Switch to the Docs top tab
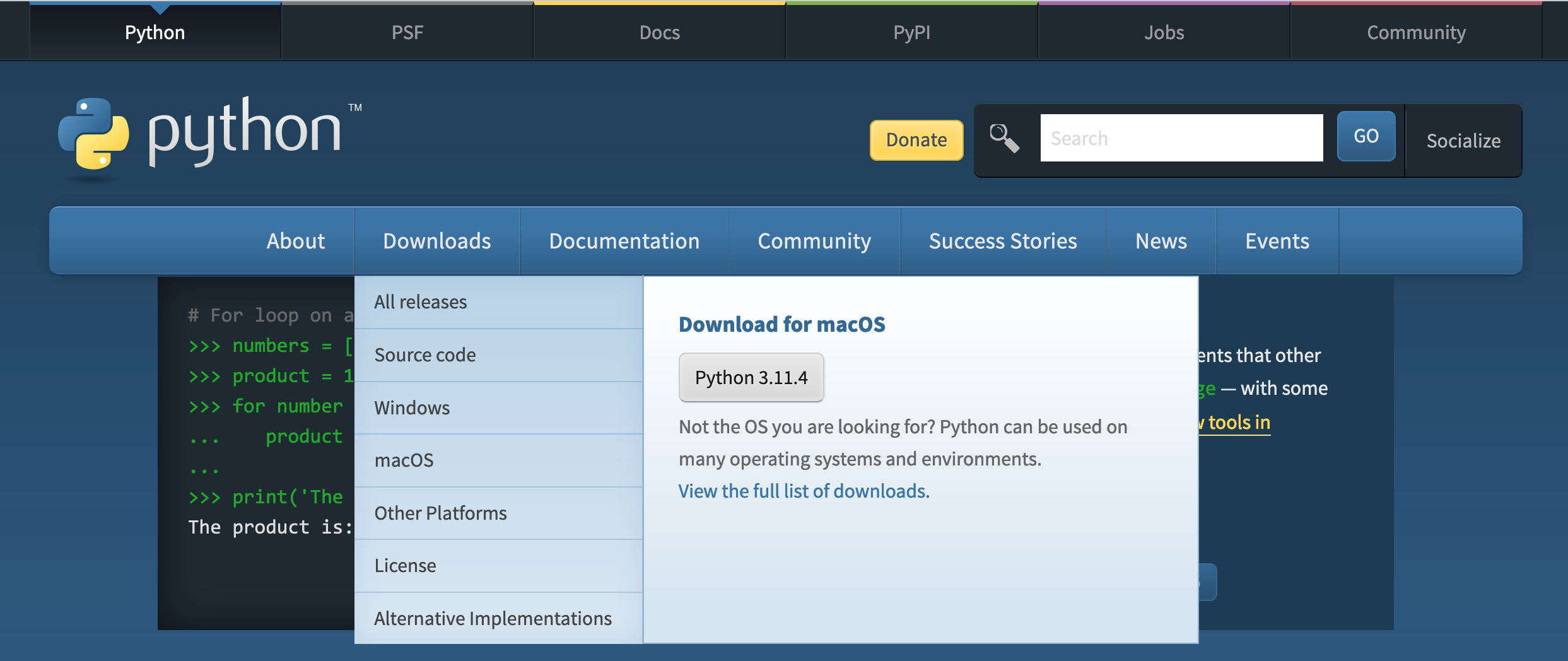Screen dimensions: 1568x661 (x=660, y=32)
